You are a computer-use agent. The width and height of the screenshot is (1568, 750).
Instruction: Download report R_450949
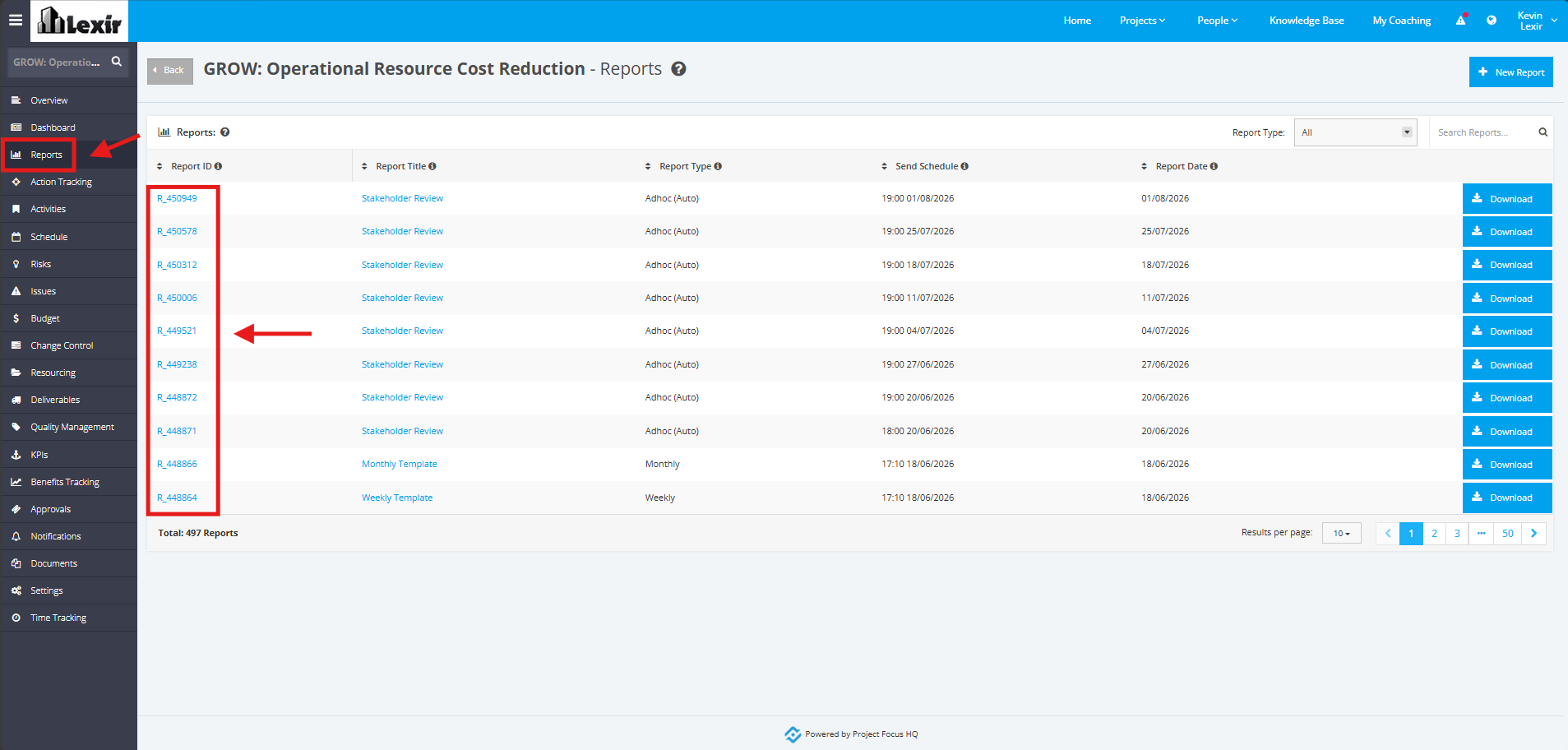tap(1507, 199)
